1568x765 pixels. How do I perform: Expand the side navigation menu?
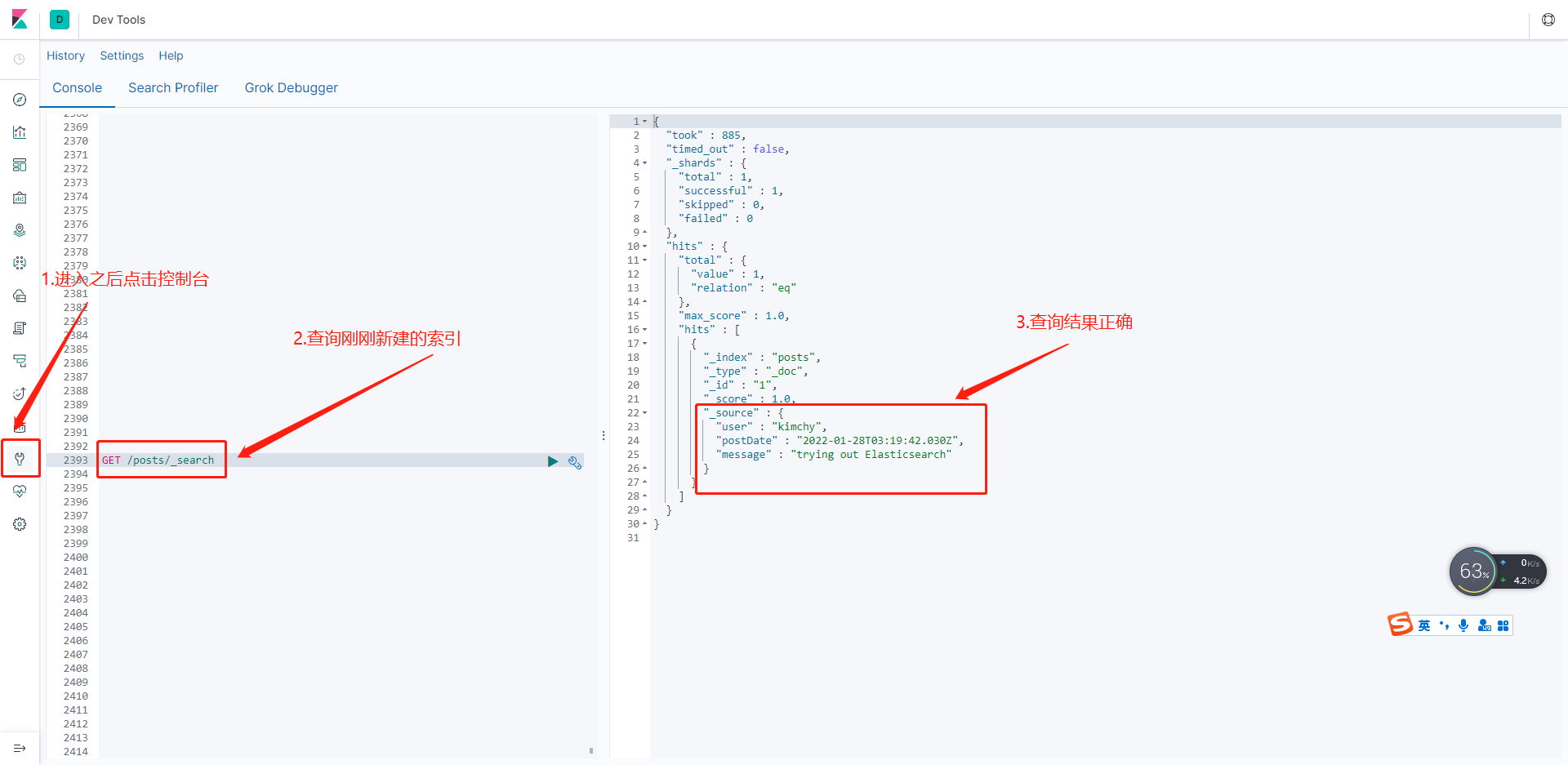click(x=20, y=748)
